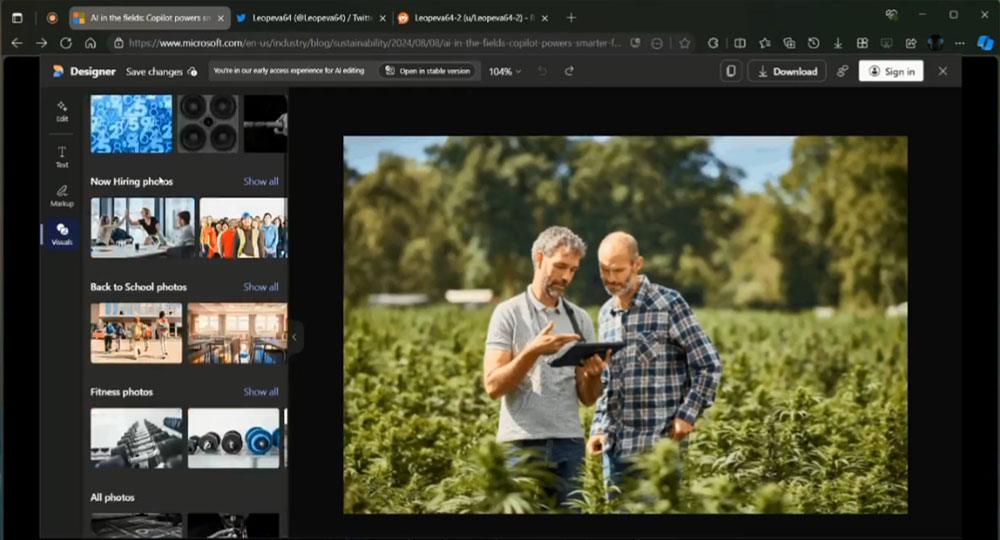1000x540 pixels.
Task: Pick the kids running school photo
Action: point(136,333)
